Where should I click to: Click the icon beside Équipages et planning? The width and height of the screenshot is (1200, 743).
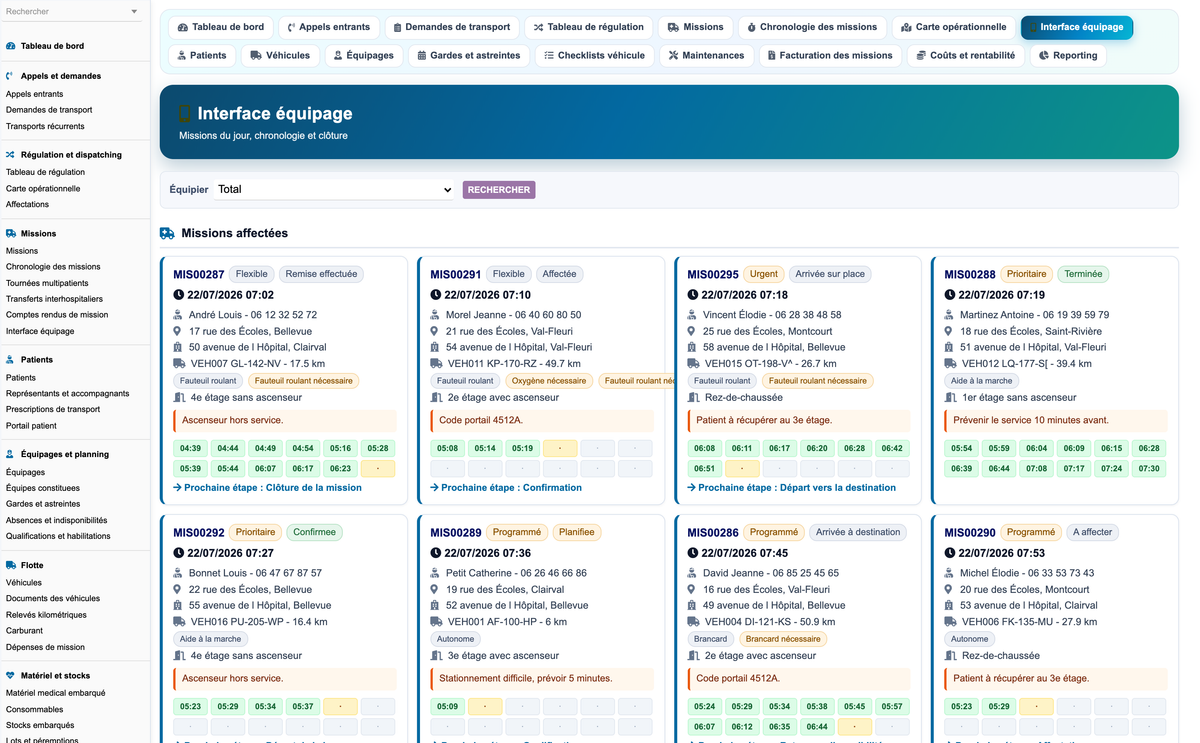(x=10, y=454)
